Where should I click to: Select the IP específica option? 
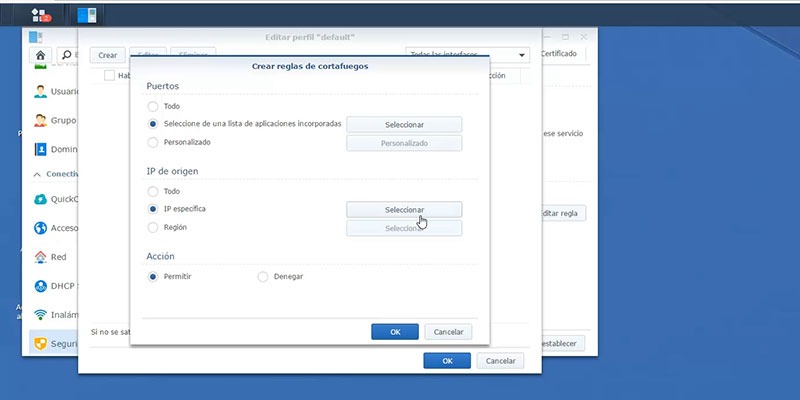pos(153,209)
